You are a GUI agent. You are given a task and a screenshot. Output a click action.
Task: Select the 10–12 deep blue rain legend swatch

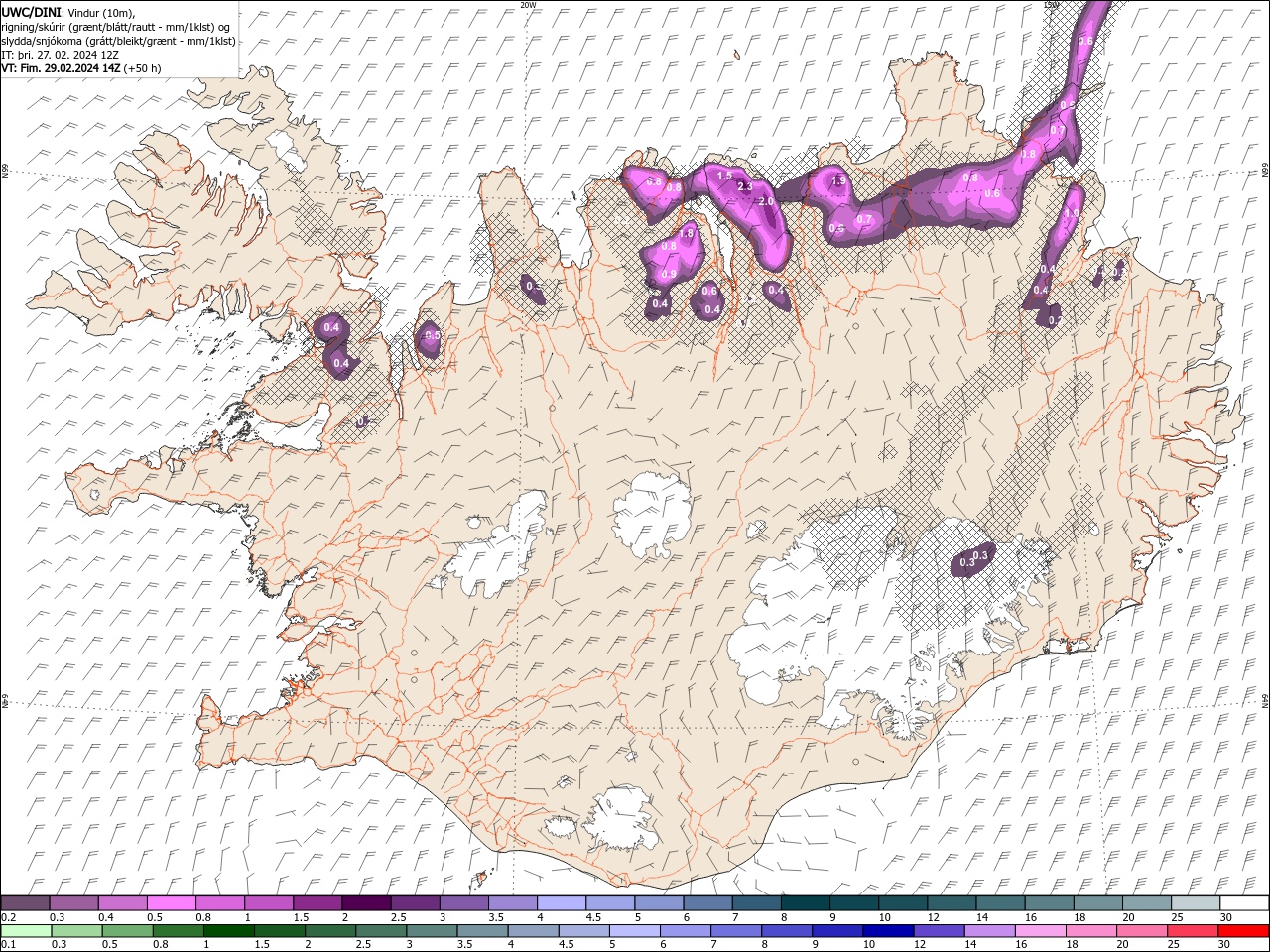[888, 931]
